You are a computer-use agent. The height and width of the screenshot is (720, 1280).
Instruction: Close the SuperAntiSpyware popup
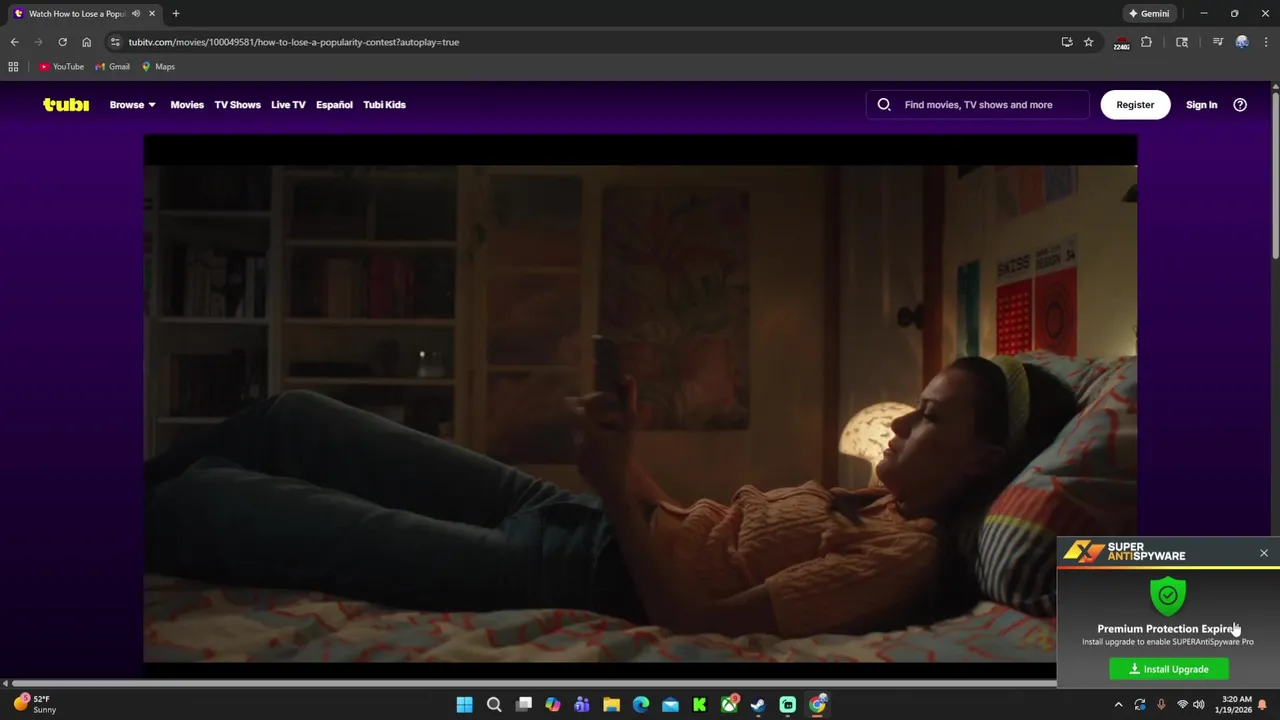(x=1264, y=553)
